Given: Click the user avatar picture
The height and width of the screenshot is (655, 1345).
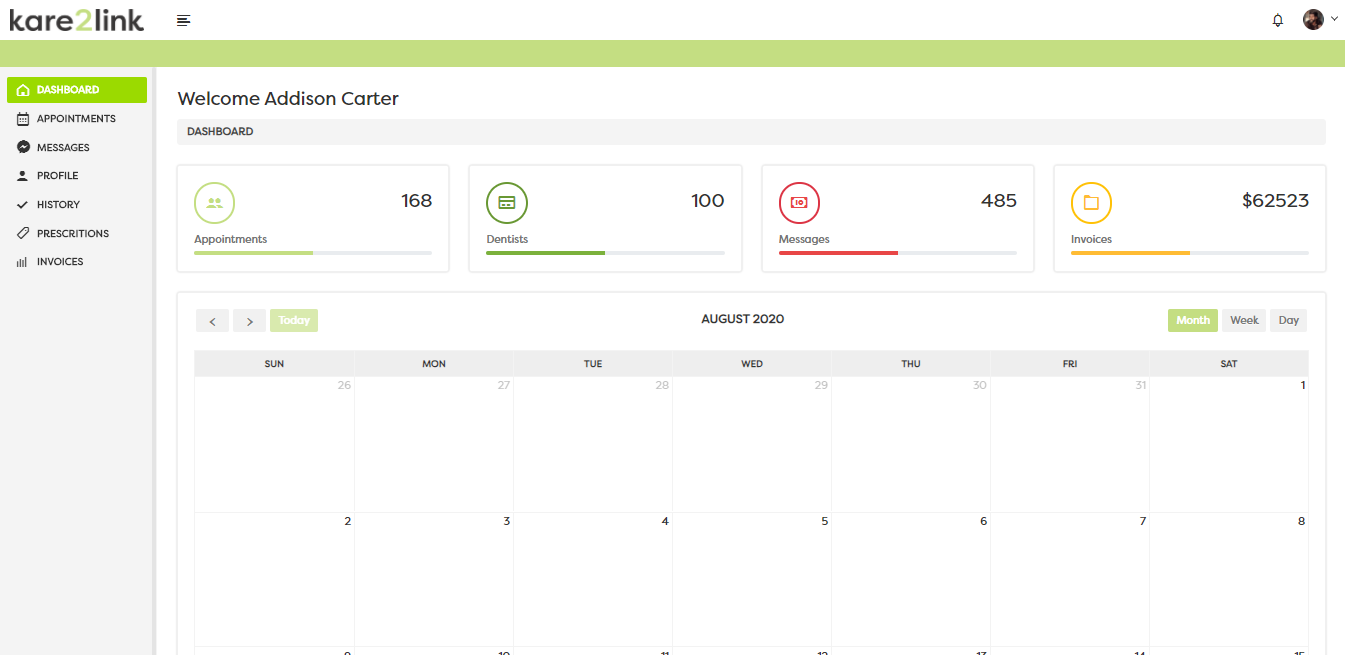Looking at the screenshot, I should [1313, 20].
